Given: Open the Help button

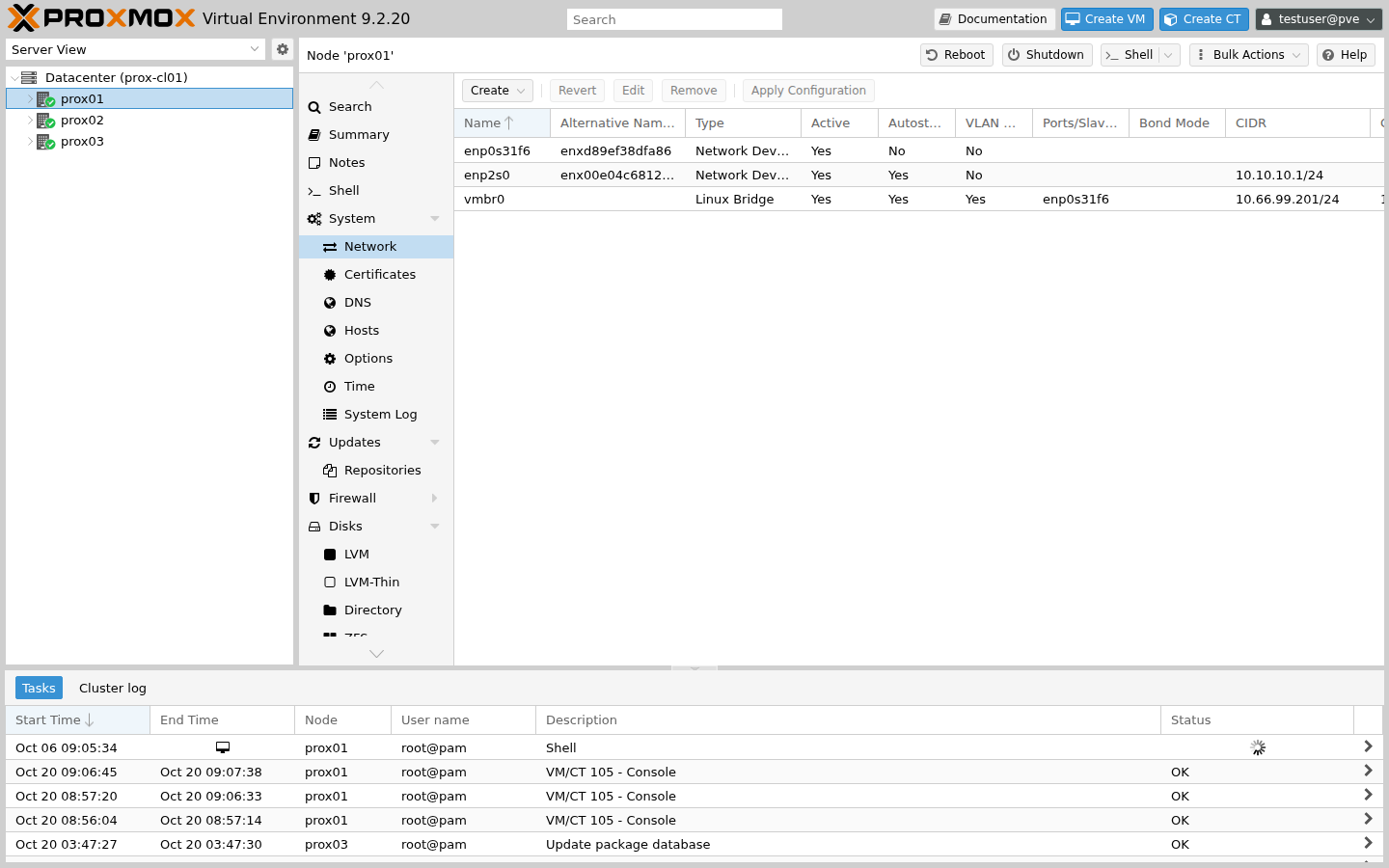Looking at the screenshot, I should 1345,55.
